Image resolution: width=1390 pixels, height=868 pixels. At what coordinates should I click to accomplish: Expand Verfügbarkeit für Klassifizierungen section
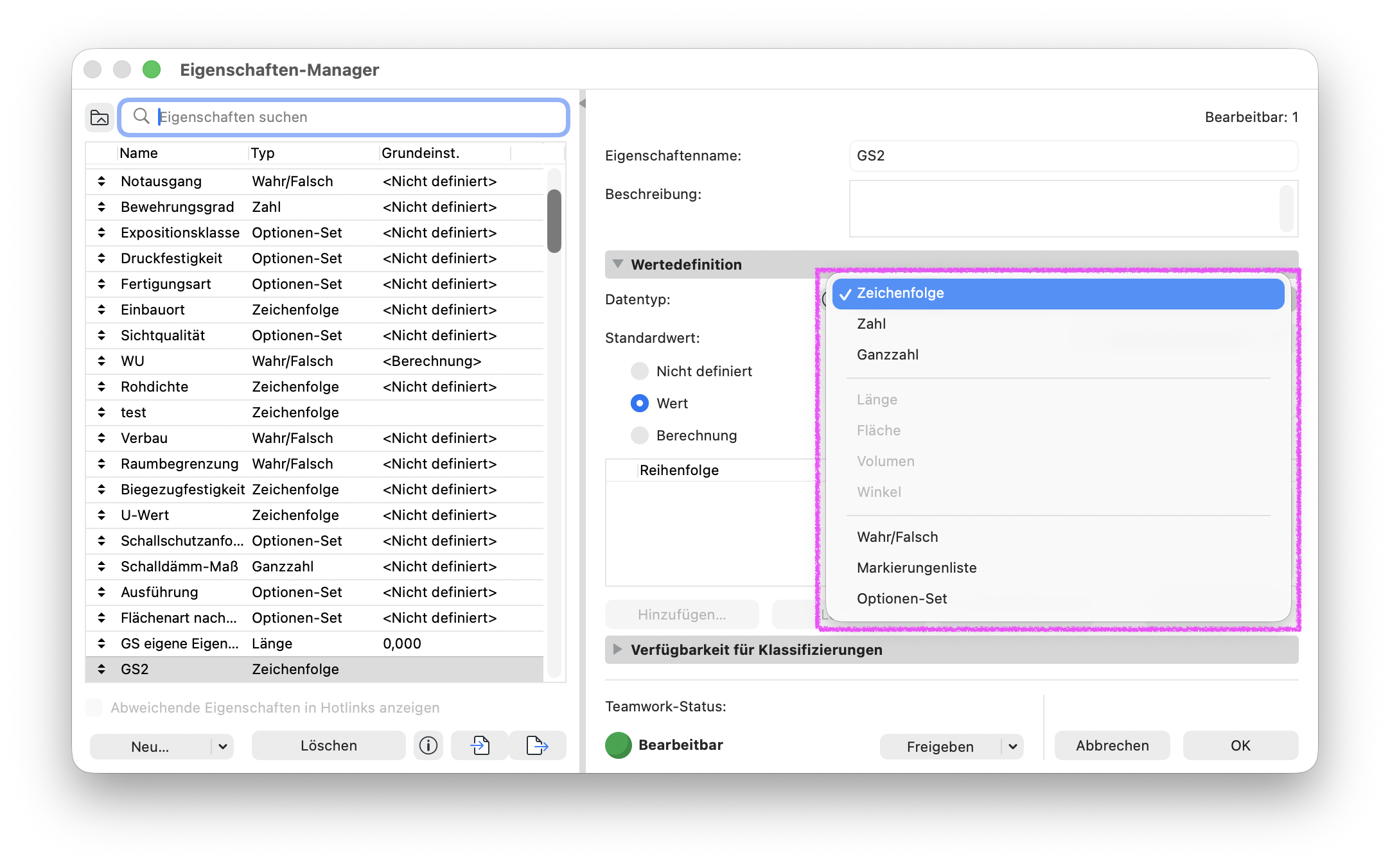click(618, 649)
